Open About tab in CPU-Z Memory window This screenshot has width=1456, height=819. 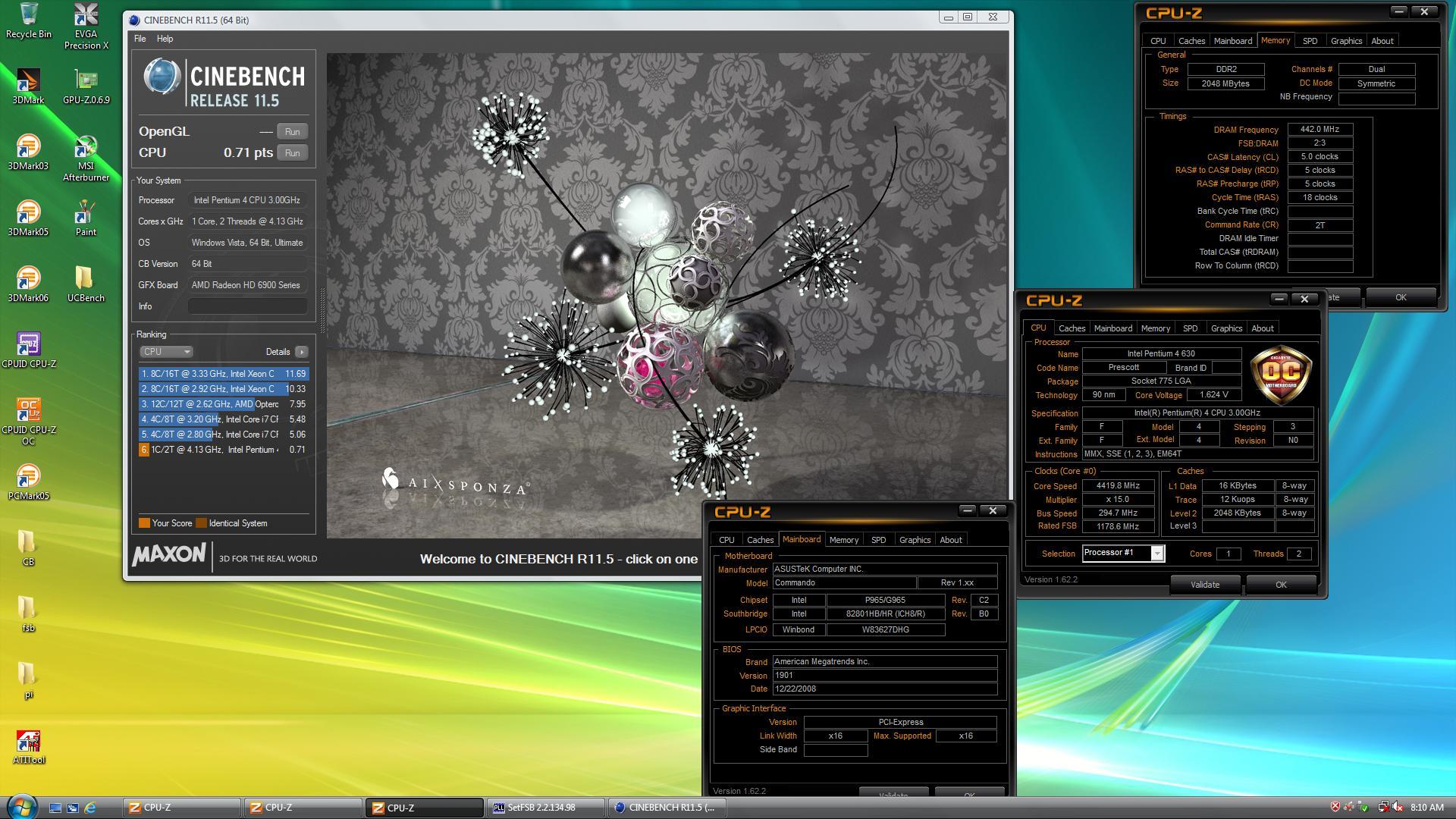point(1382,41)
